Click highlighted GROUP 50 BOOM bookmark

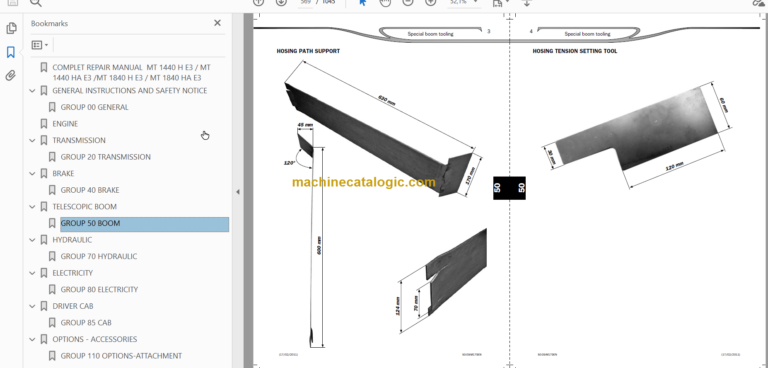click(144, 224)
